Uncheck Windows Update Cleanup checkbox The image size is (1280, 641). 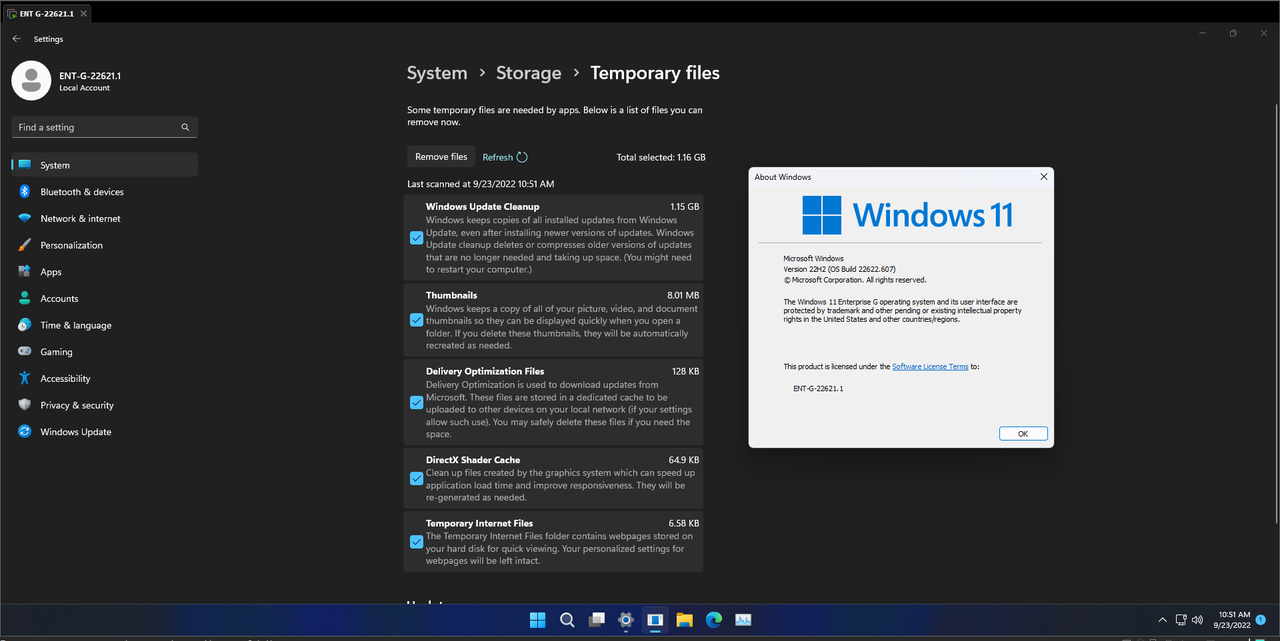(416, 238)
